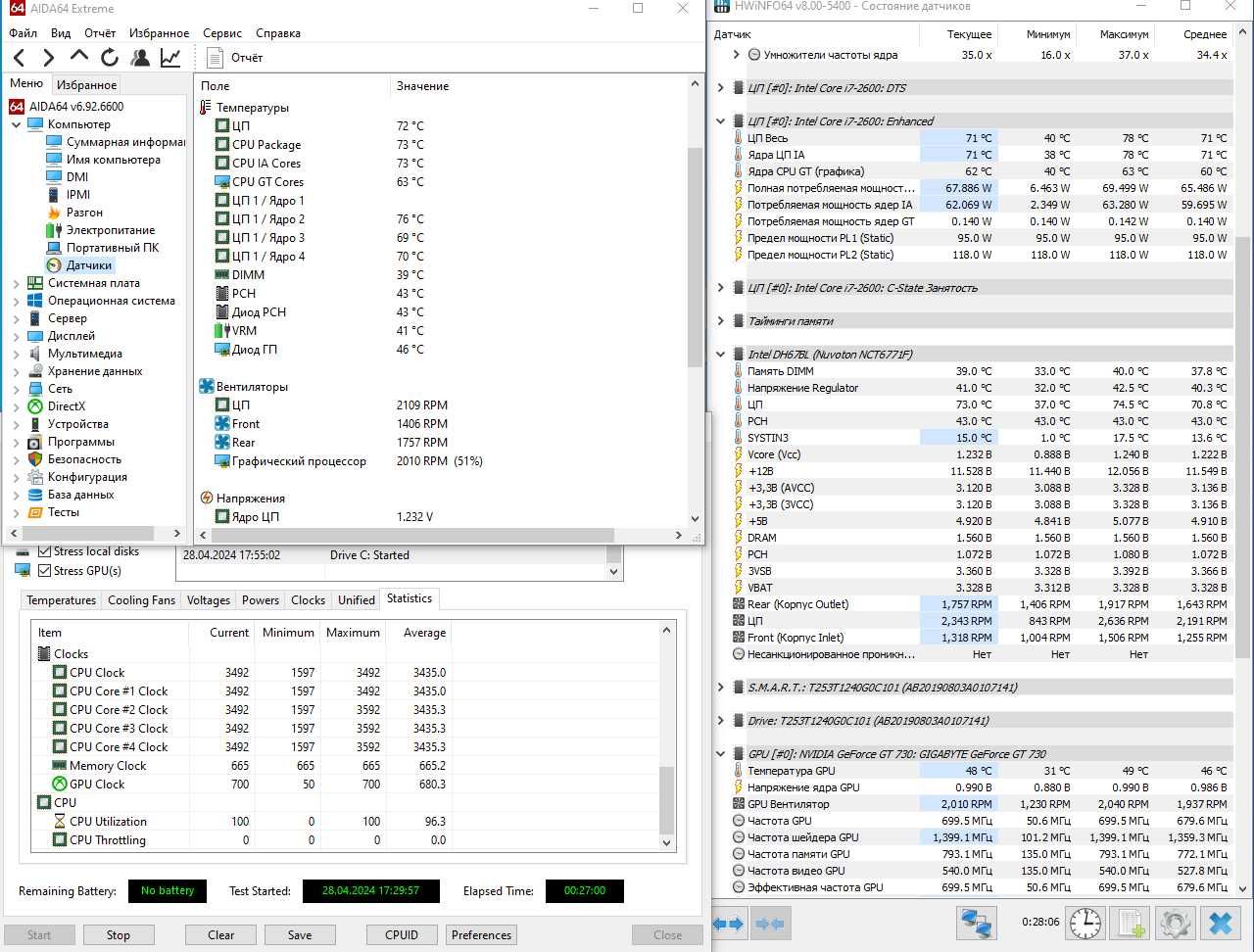Refresh the AIDA64 sensor page
1254x952 pixels.
click(x=110, y=58)
